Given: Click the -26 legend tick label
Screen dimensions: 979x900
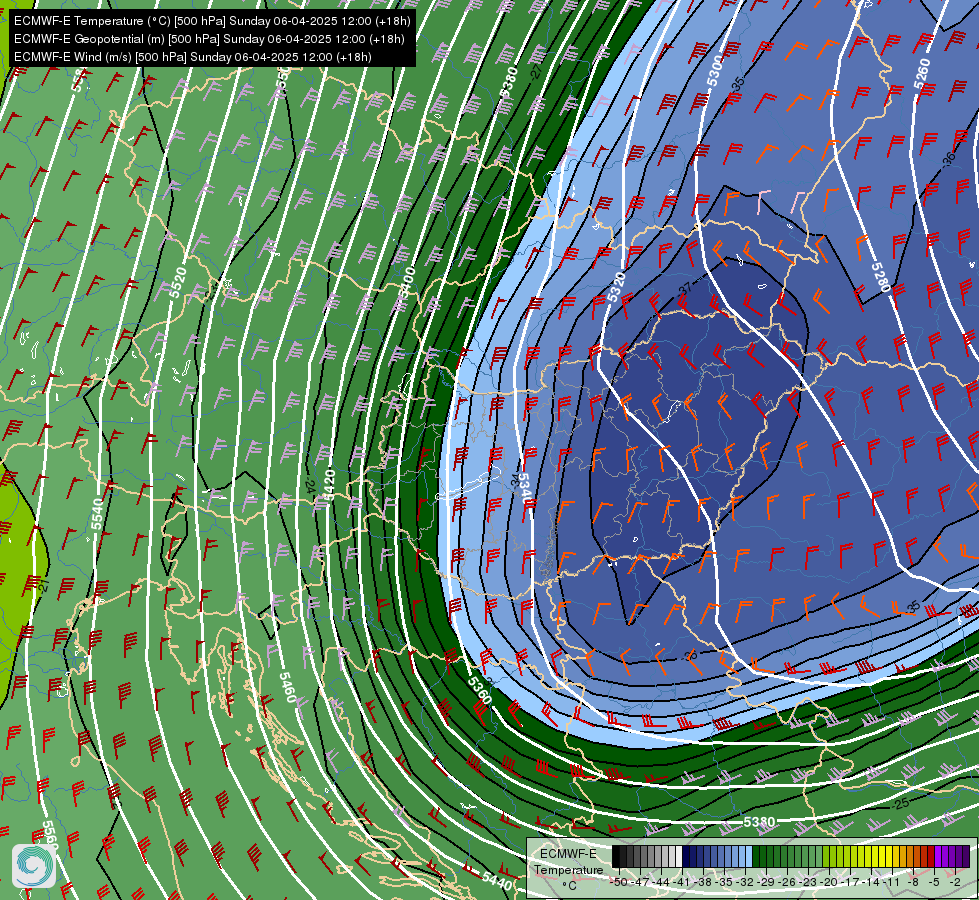Looking at the screenshot, I should pos(789,882).
